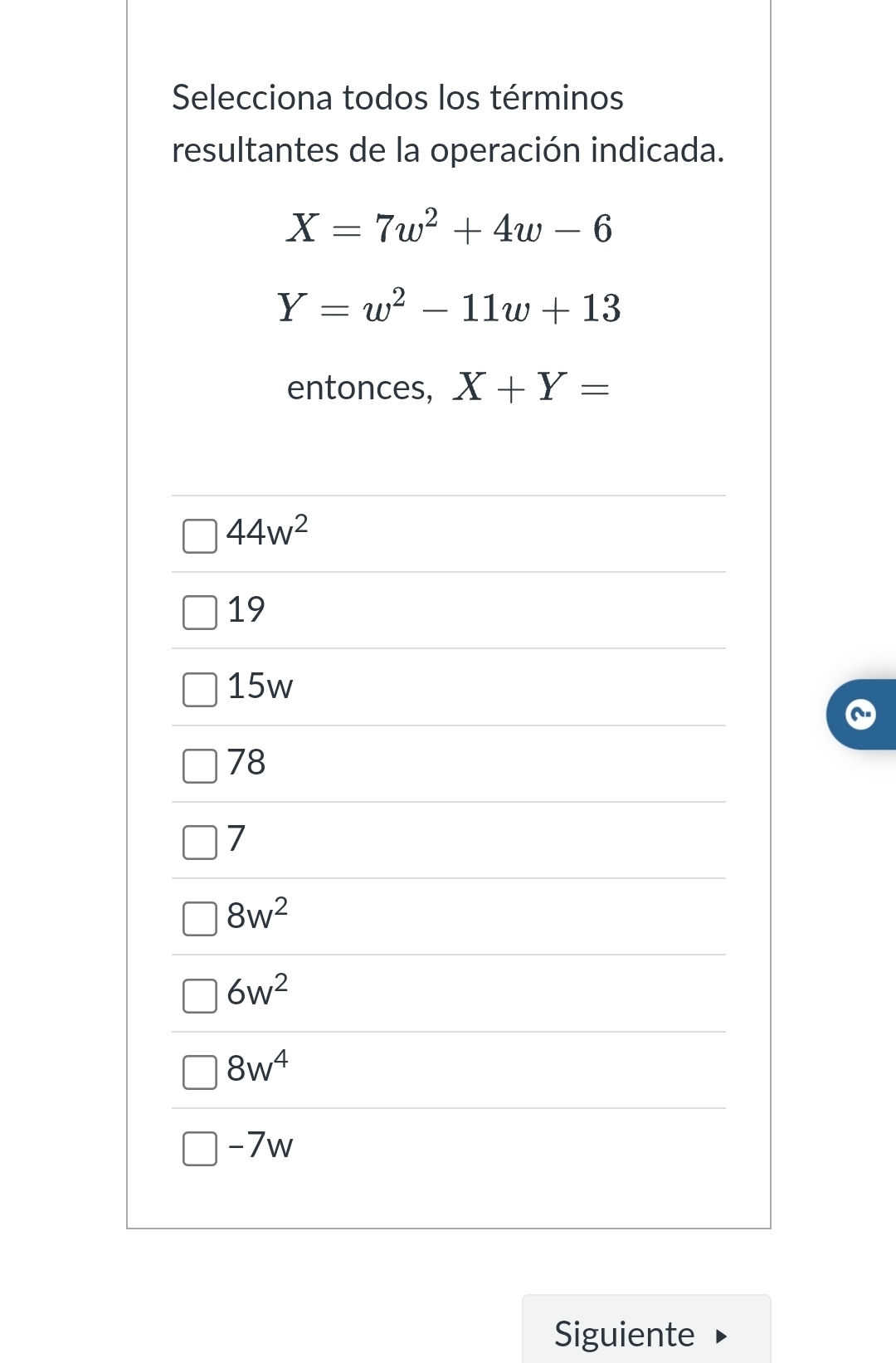
Task: Tick the 15w option checkbox
Action: (x=200, y=689)
